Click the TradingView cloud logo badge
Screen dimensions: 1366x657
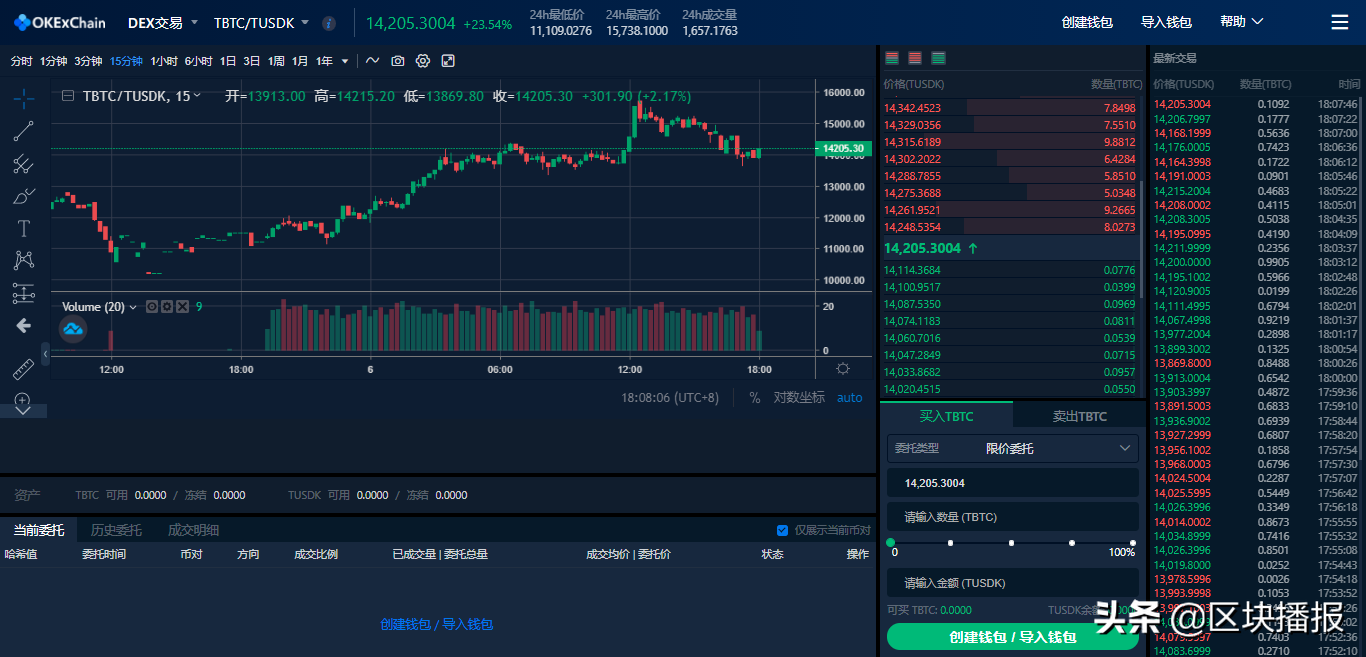[x=72, y=328]
